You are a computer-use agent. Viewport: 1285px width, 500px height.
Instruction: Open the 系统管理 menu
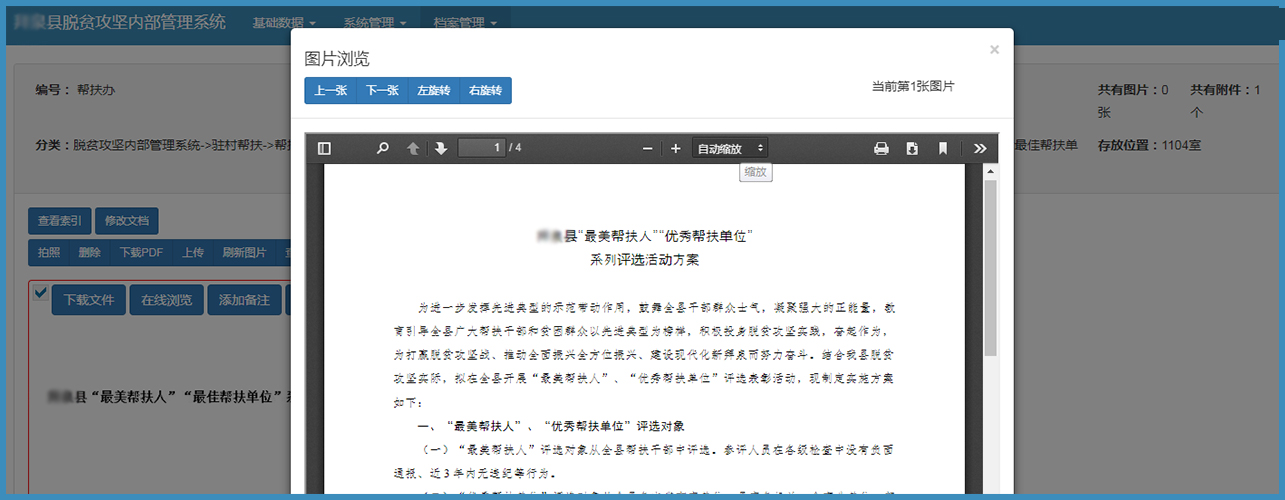[374, 22]
